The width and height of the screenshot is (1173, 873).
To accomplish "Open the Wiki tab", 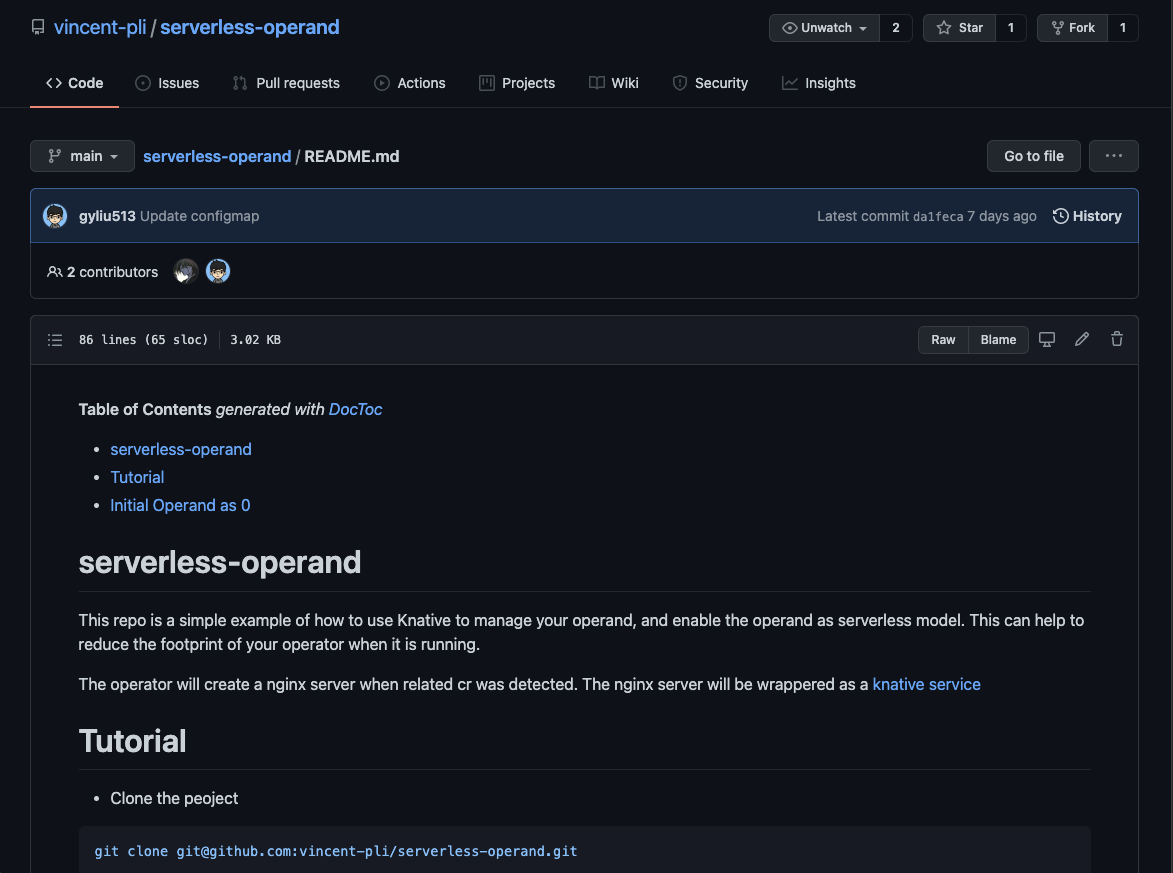I will pyautogui.click(x=613, y=83).
